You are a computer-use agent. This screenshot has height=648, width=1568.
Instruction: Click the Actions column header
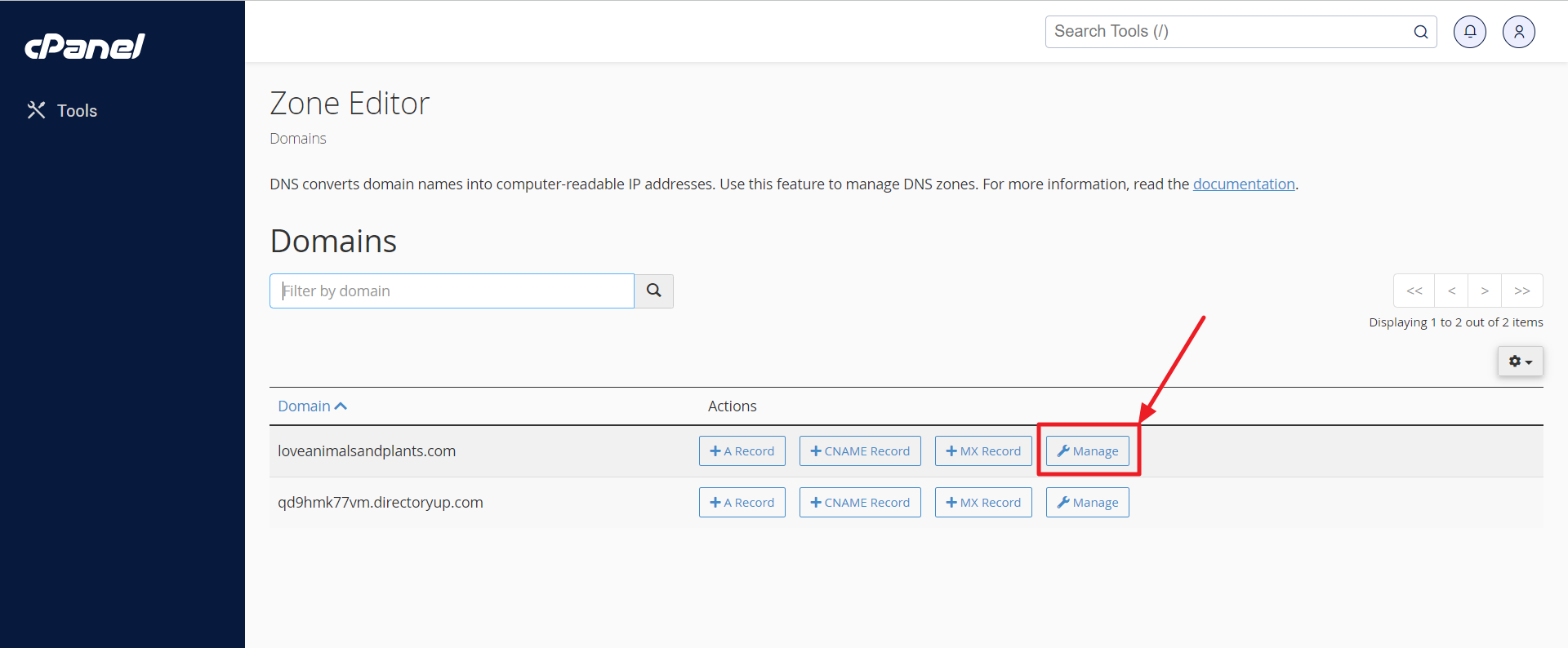[732, 406]
